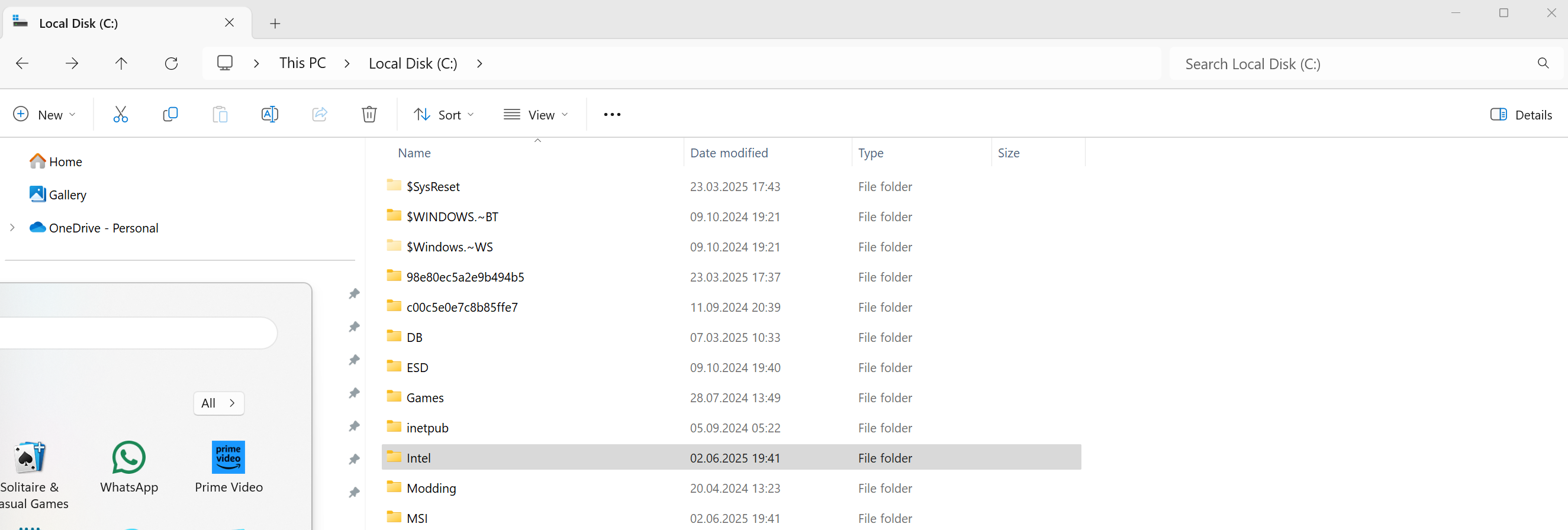1568x530 pixels.
Task: Select the Intel folder row
Action: (731, 458)
